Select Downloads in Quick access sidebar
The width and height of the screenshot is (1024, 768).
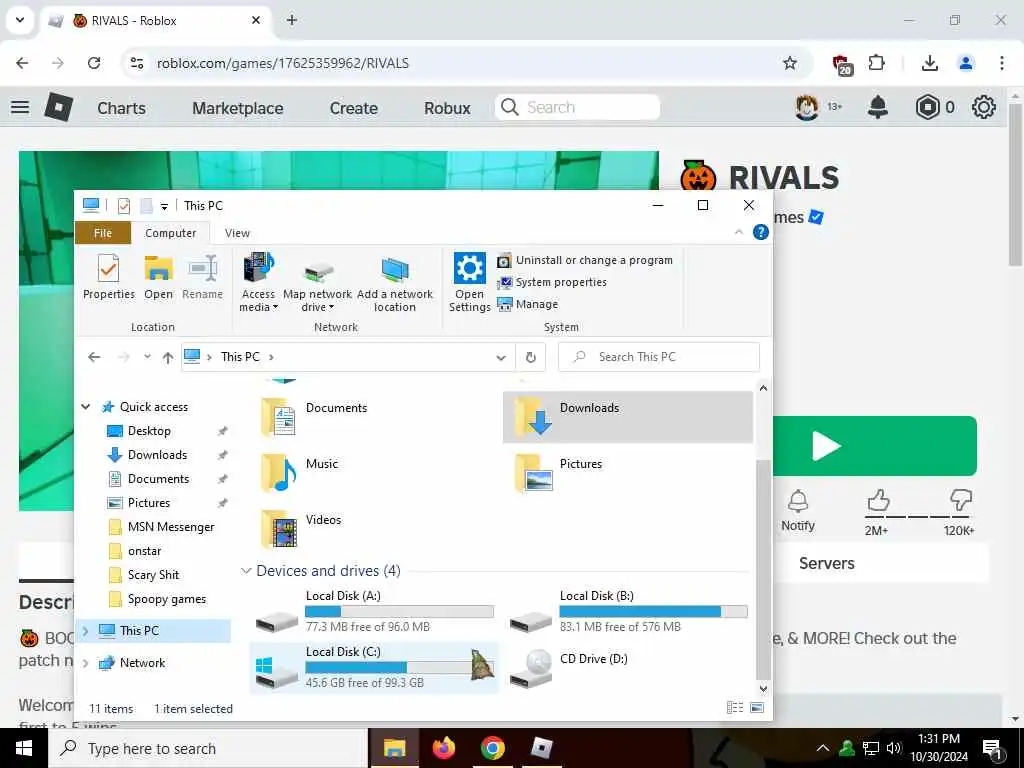[x=157, y=455]
